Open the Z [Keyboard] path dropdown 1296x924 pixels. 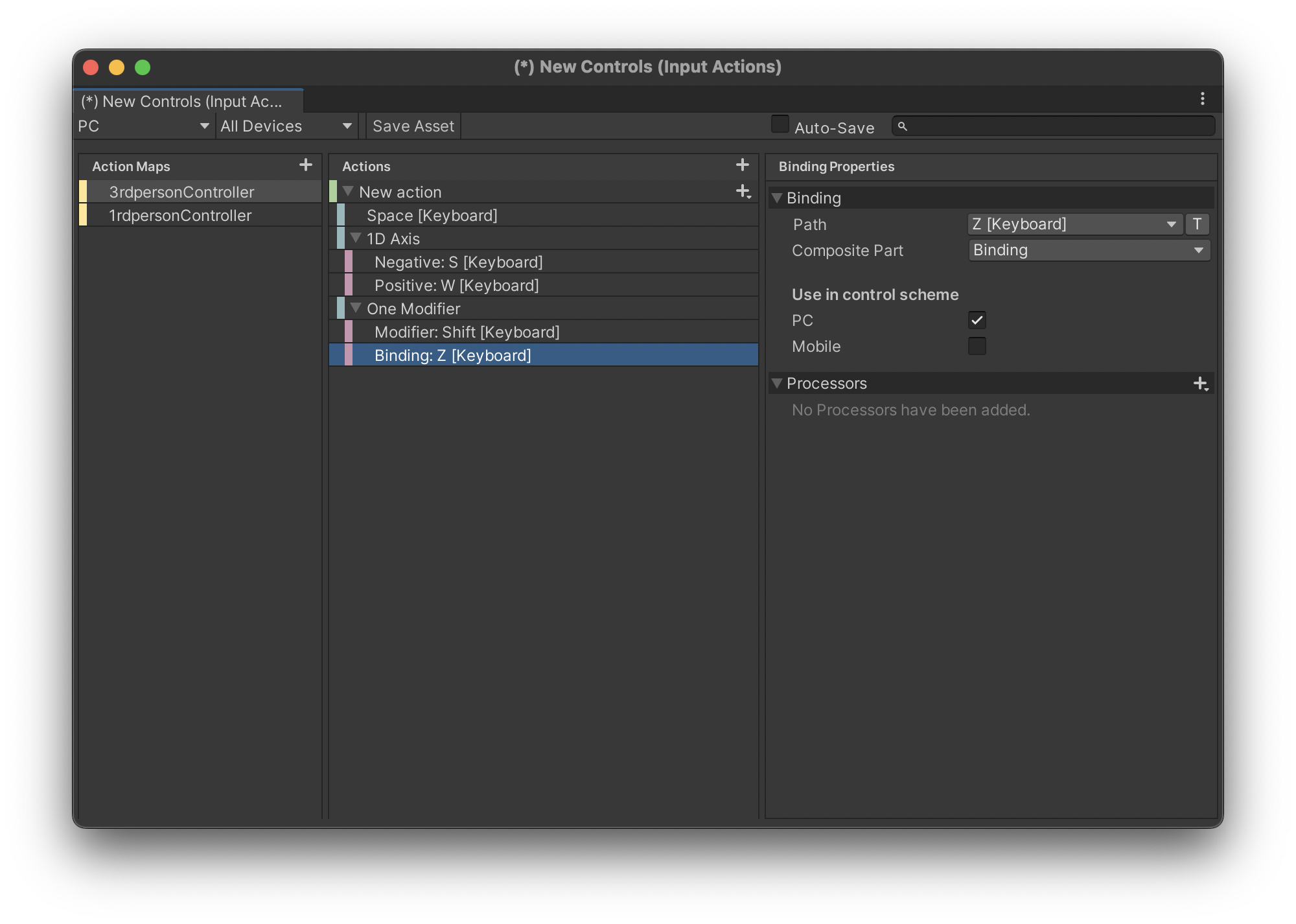(x=1074, y=224)
